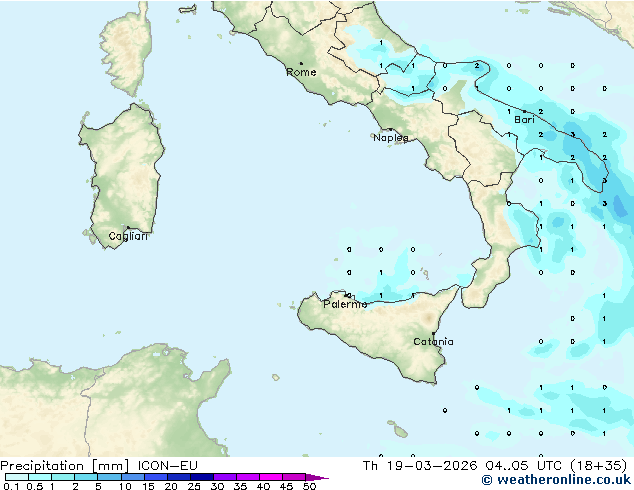
Task: Select the 45–50 mm legend swatch
Action: tap(294, 477)
